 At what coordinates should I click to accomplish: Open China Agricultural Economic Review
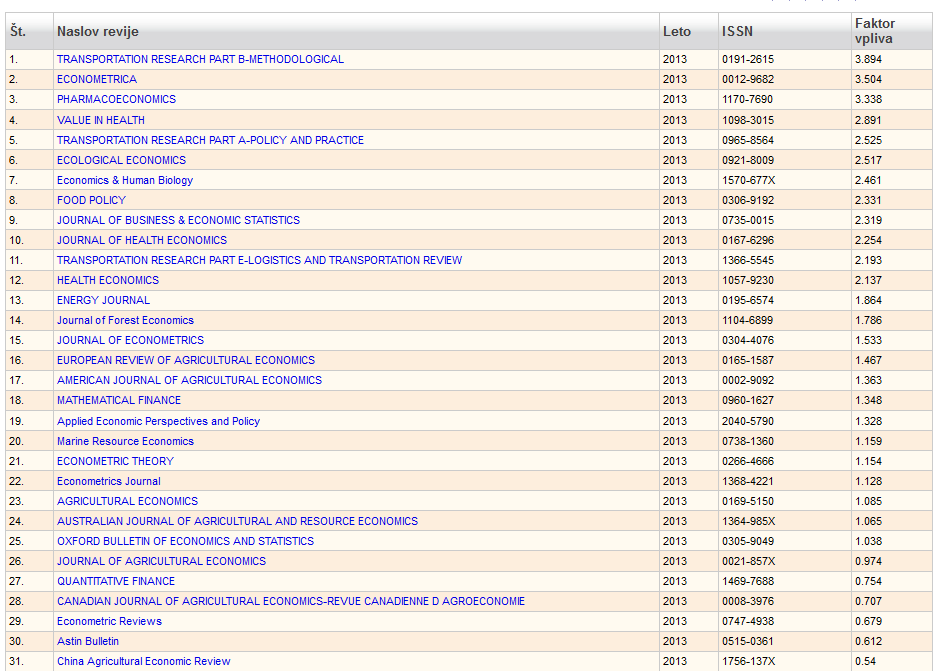[143, 661]
